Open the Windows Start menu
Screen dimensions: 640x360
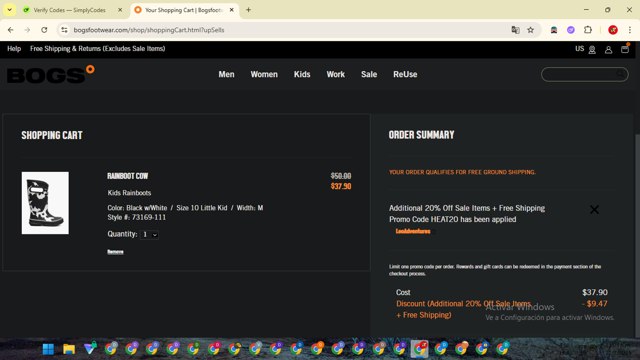click(x=48, y=349)
